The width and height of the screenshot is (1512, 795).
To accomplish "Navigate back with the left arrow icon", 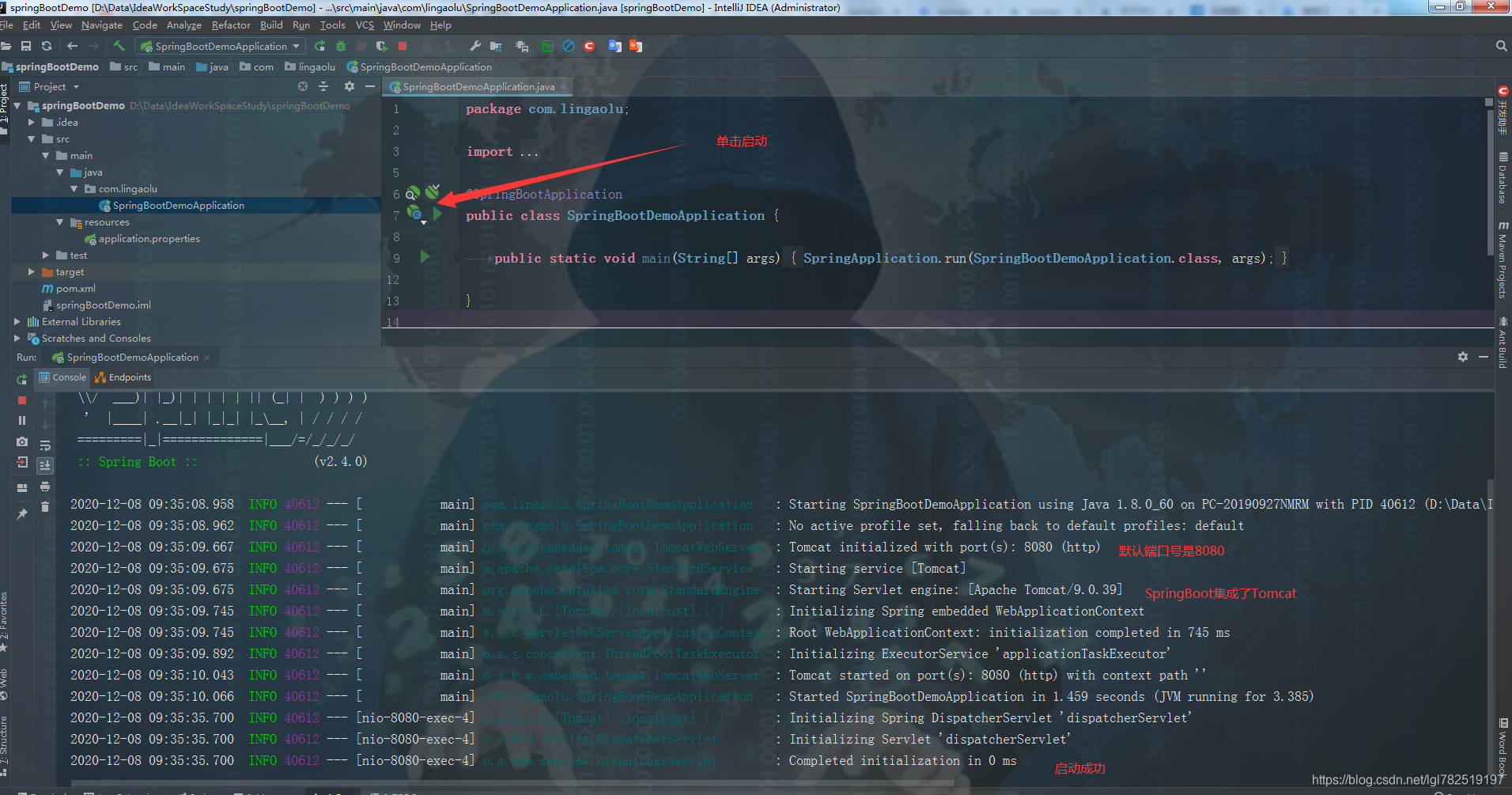I will 73,46.
